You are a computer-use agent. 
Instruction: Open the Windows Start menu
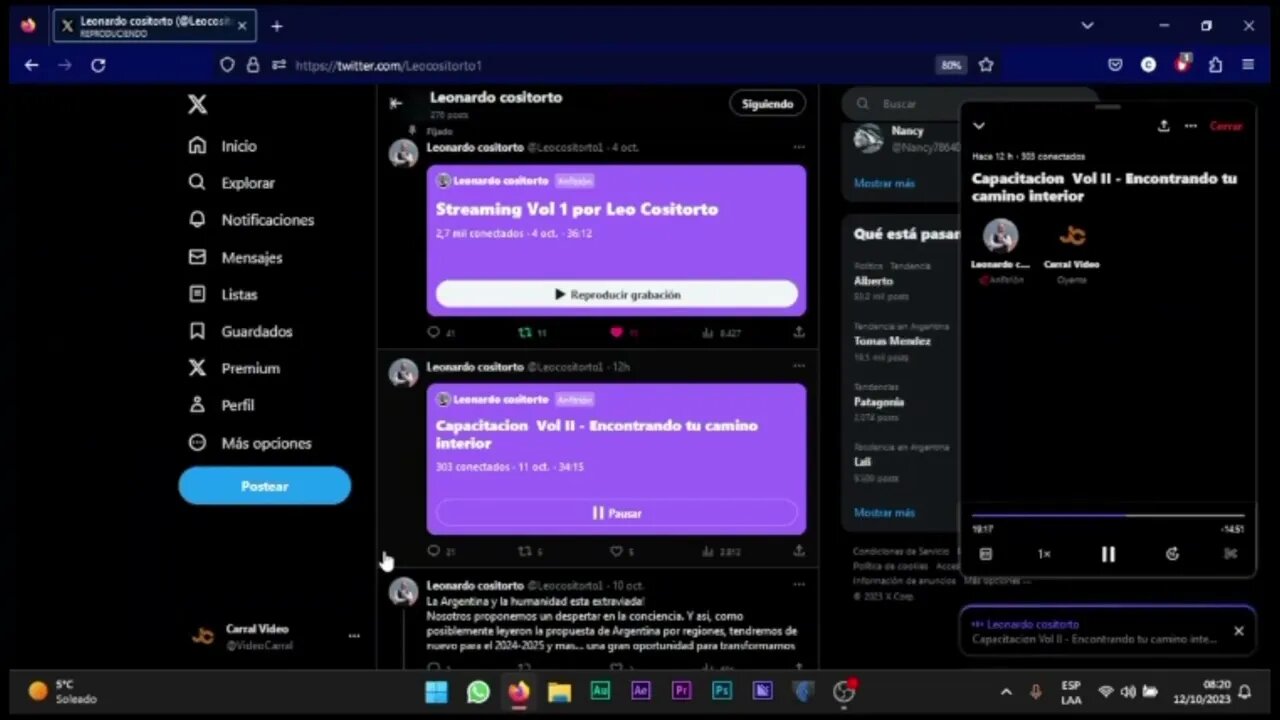click(x=437, y=691)
